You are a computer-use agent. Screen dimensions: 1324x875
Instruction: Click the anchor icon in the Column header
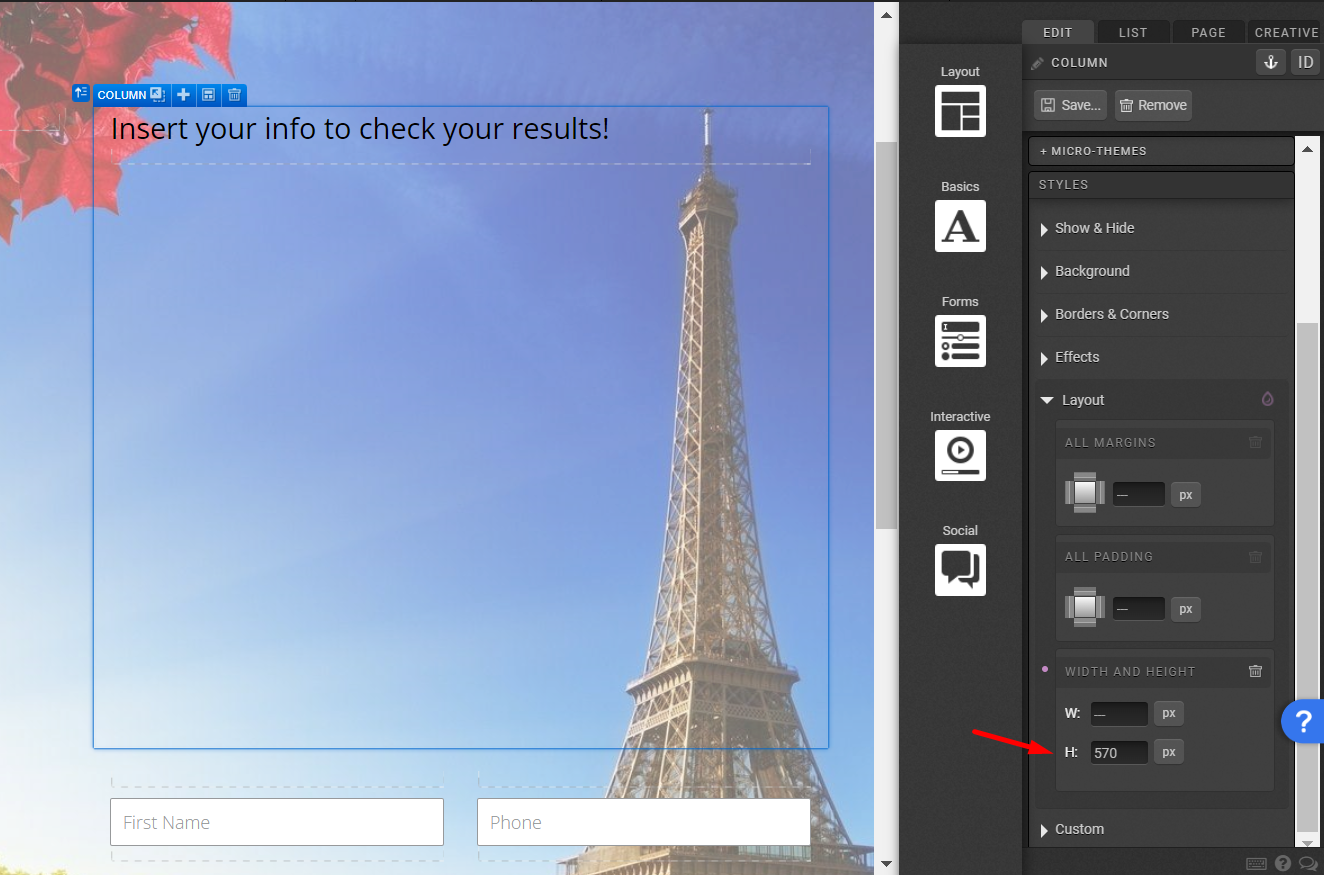[x=1270, y=62]
